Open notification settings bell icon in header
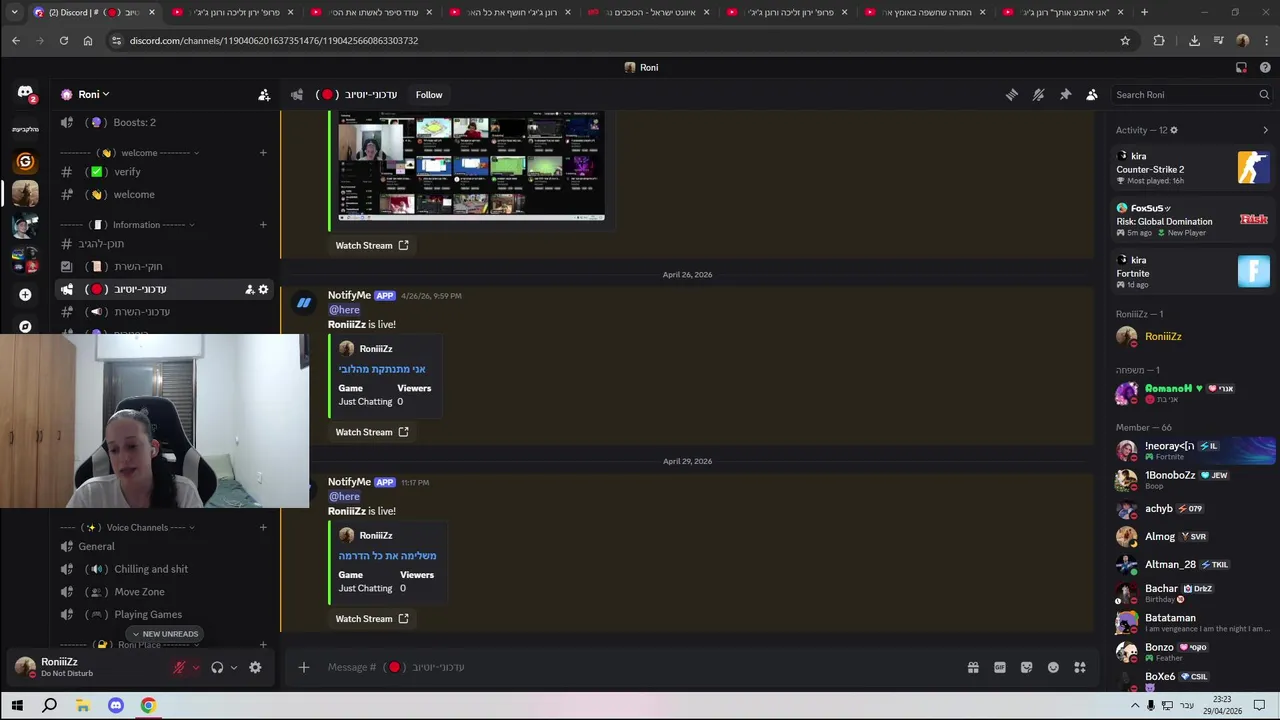Screen dimensions: 1280x720 (x=1039, y=95)
